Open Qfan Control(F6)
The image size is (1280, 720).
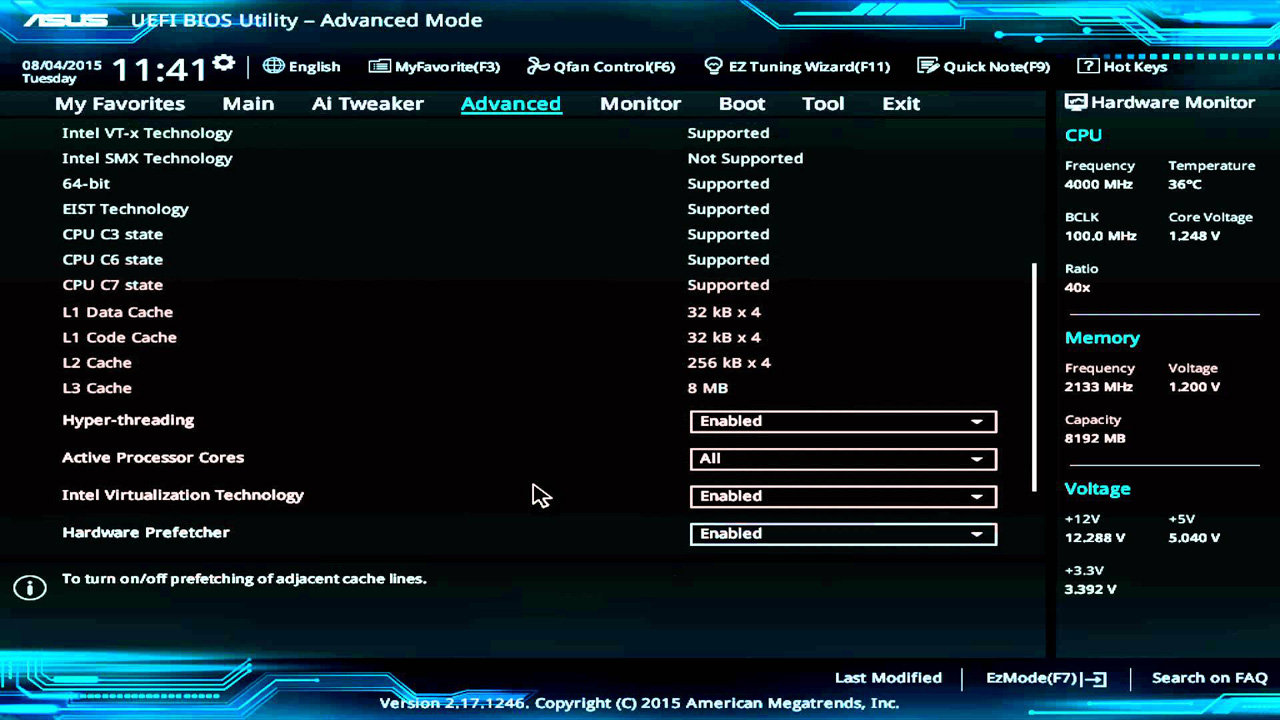pyautogui.click(x=601, y=67)
